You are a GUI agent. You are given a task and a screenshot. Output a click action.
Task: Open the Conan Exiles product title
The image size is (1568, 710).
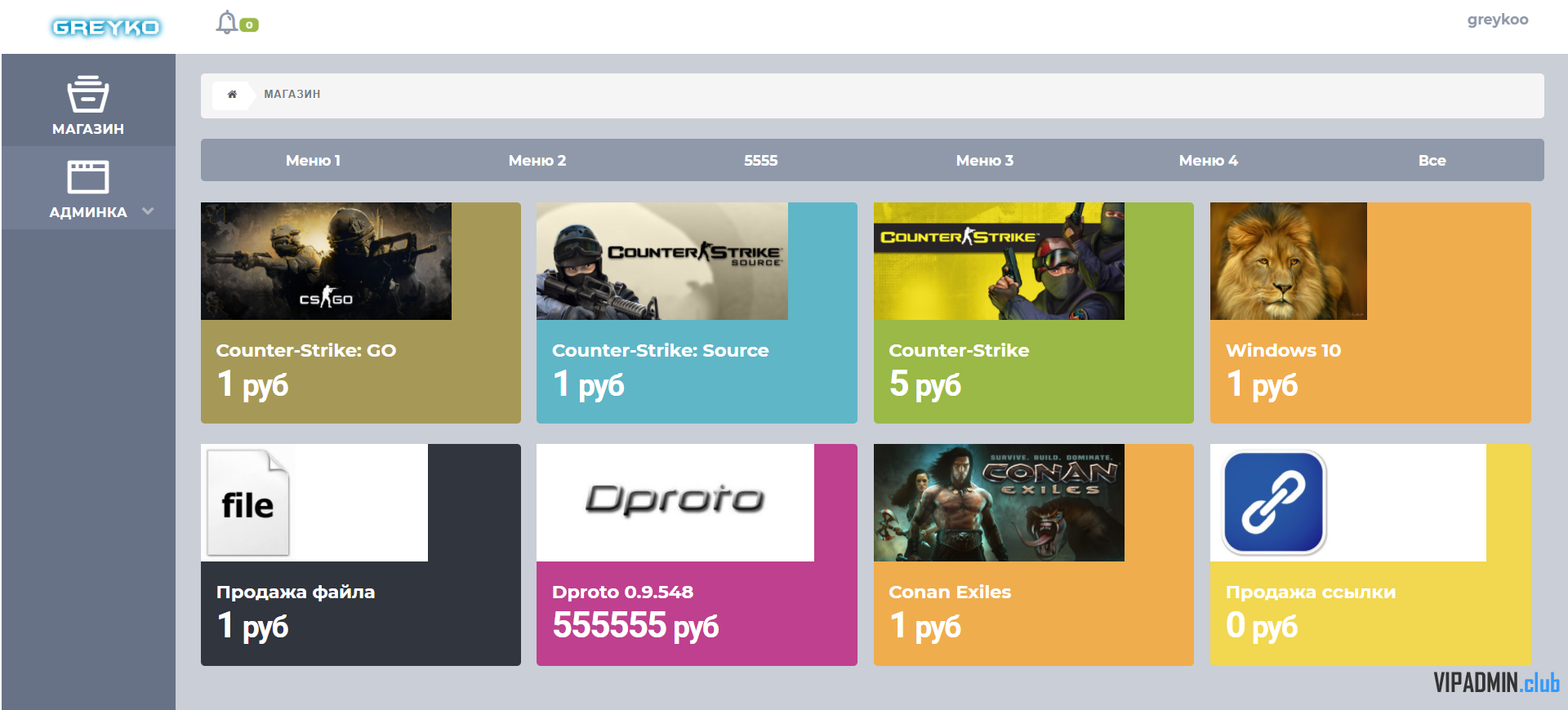click(950, 592)
